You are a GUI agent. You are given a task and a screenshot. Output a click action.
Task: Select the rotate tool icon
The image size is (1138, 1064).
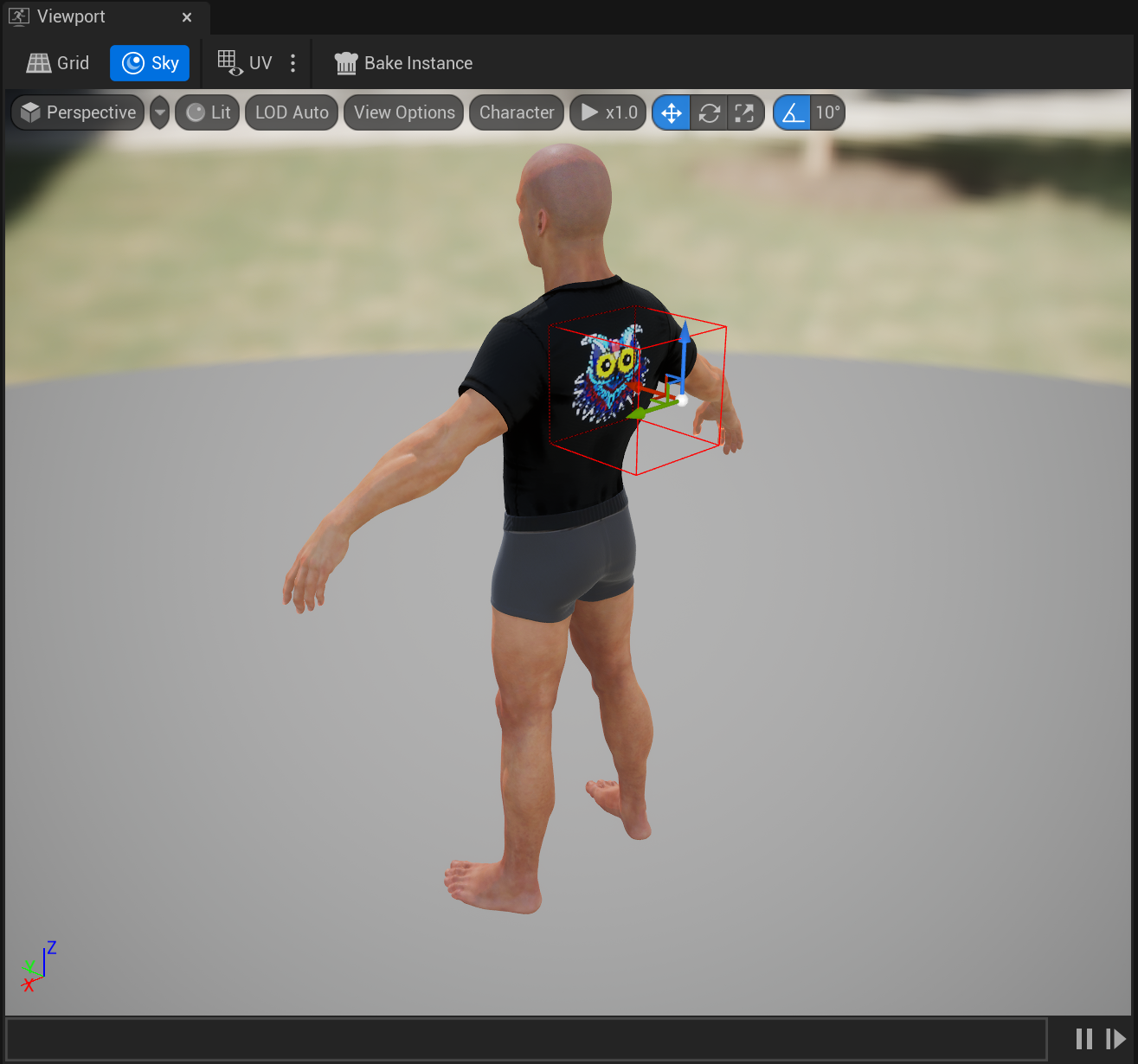pyautogui.click(x=710, y=112)
